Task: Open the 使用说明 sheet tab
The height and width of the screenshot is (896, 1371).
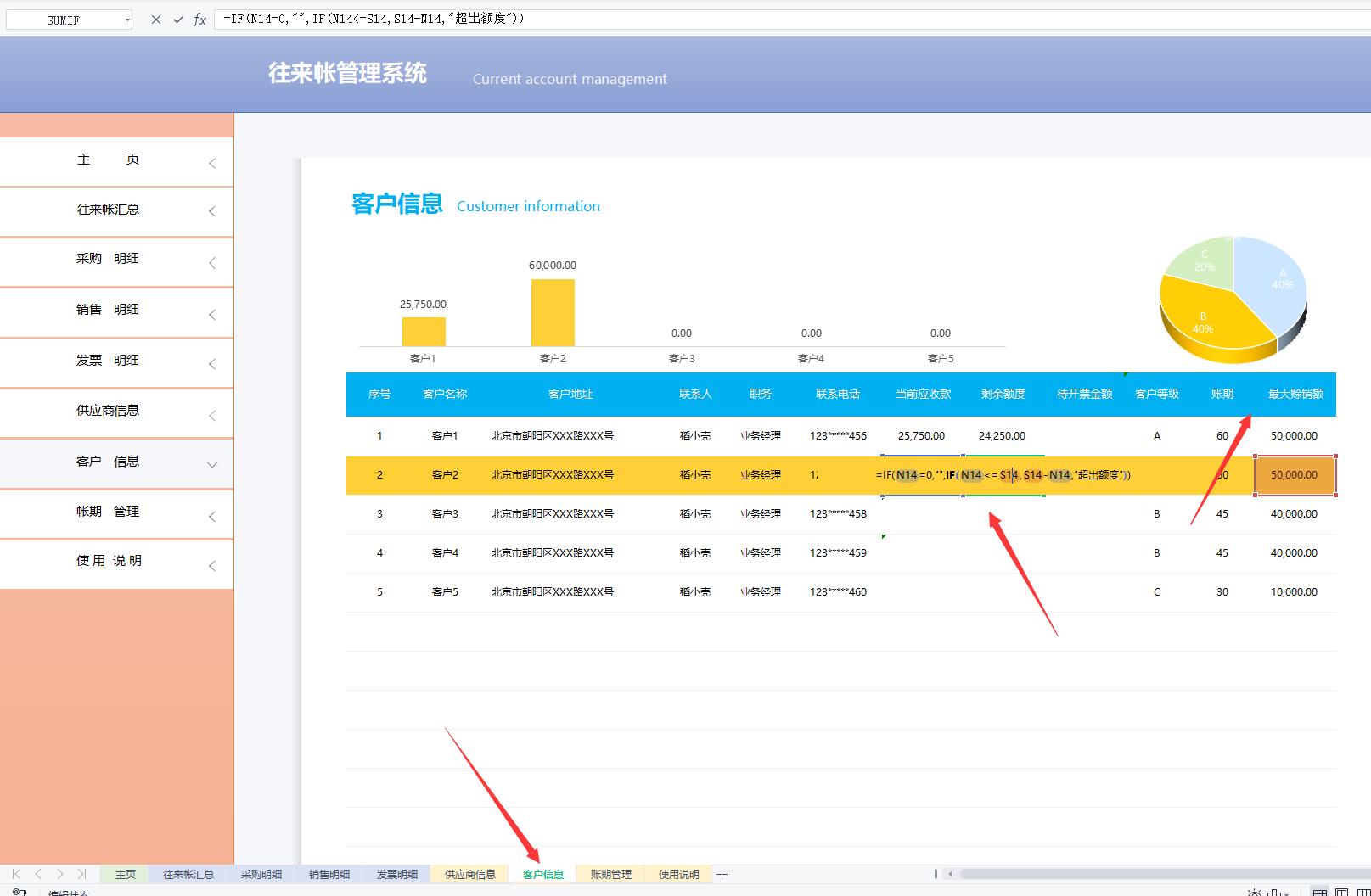Action: [x=677, y=873]
